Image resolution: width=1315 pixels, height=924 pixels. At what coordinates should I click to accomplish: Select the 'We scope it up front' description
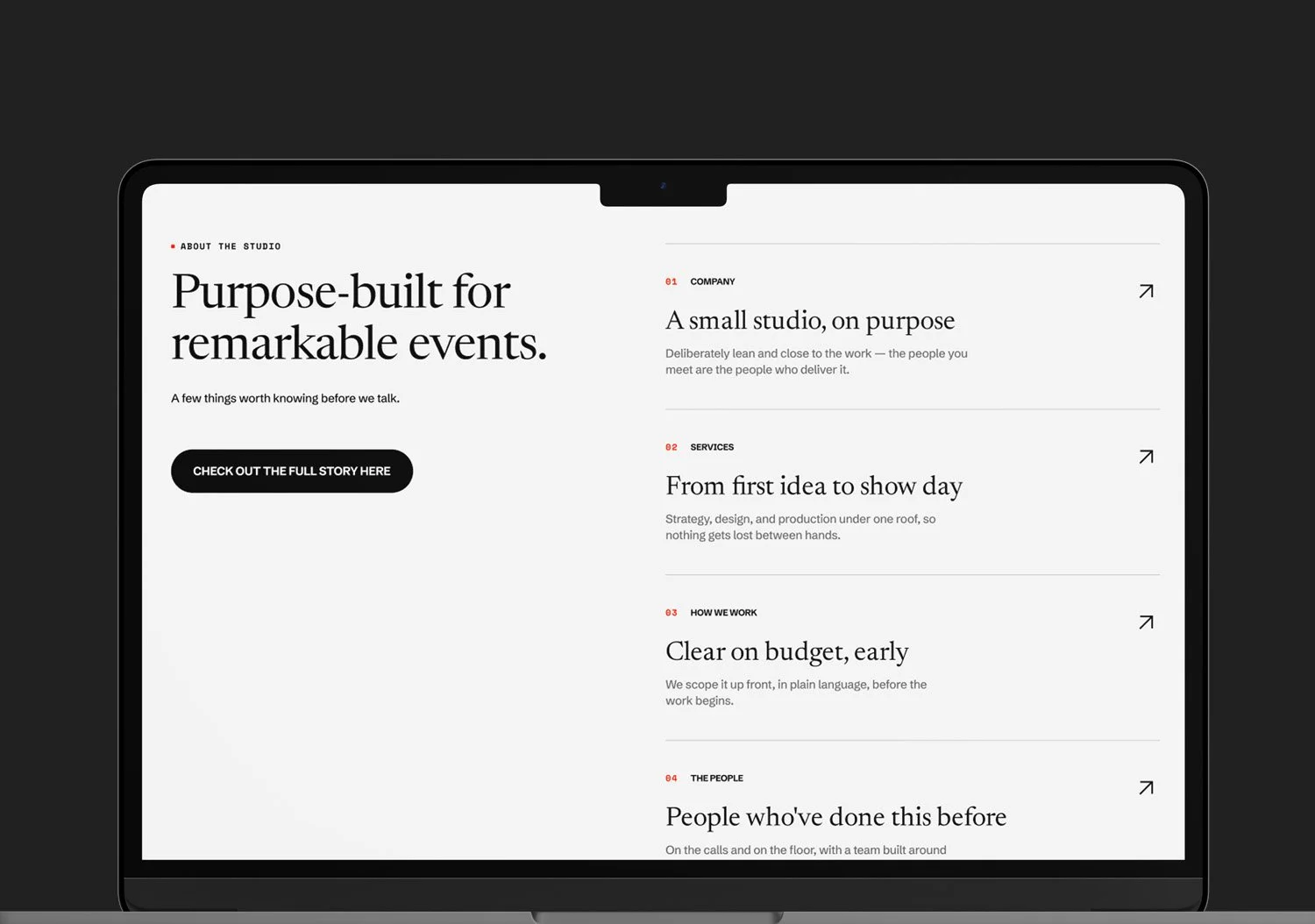tap(796, 693)
